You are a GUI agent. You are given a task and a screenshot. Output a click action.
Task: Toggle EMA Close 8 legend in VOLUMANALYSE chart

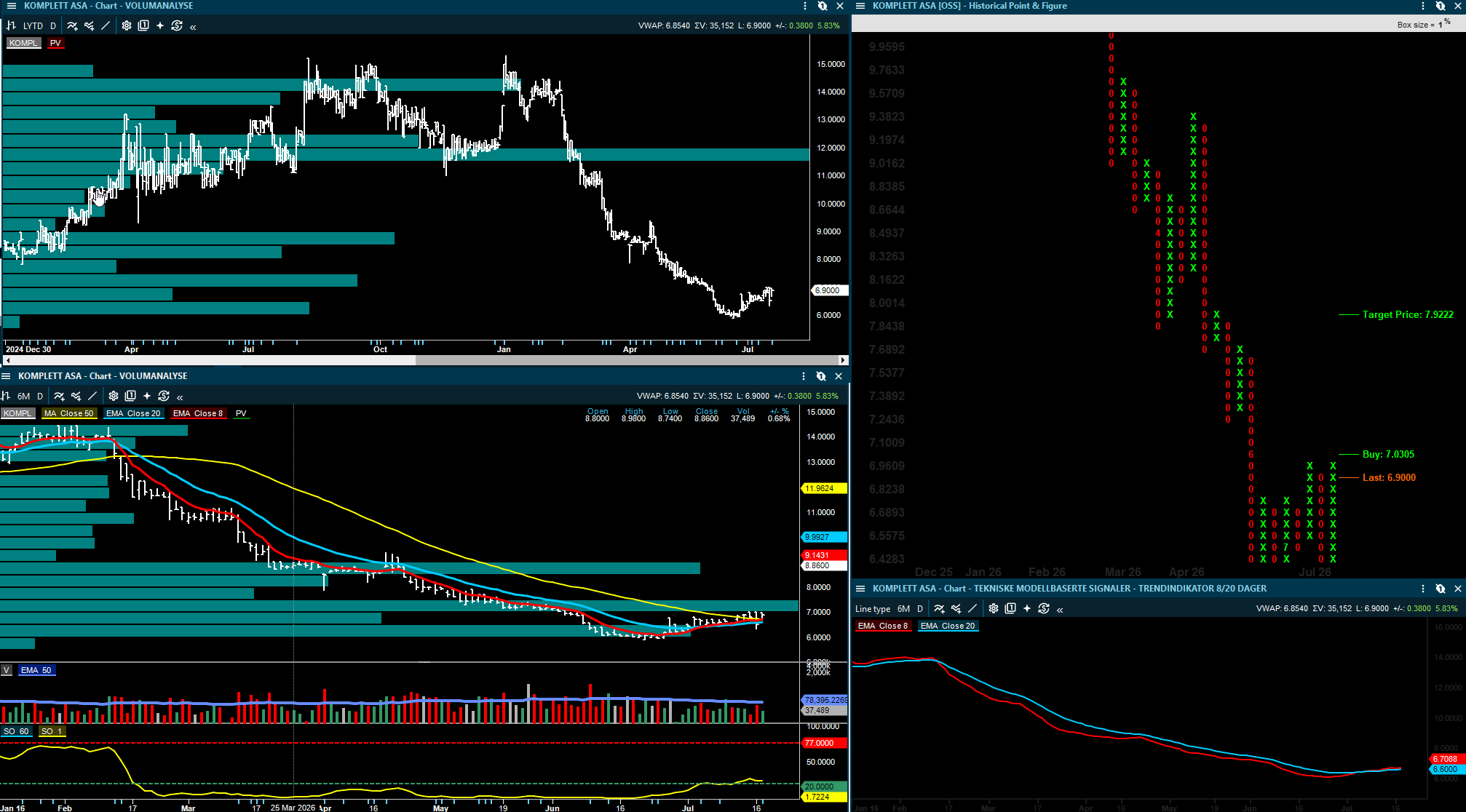tap(198, 413)
